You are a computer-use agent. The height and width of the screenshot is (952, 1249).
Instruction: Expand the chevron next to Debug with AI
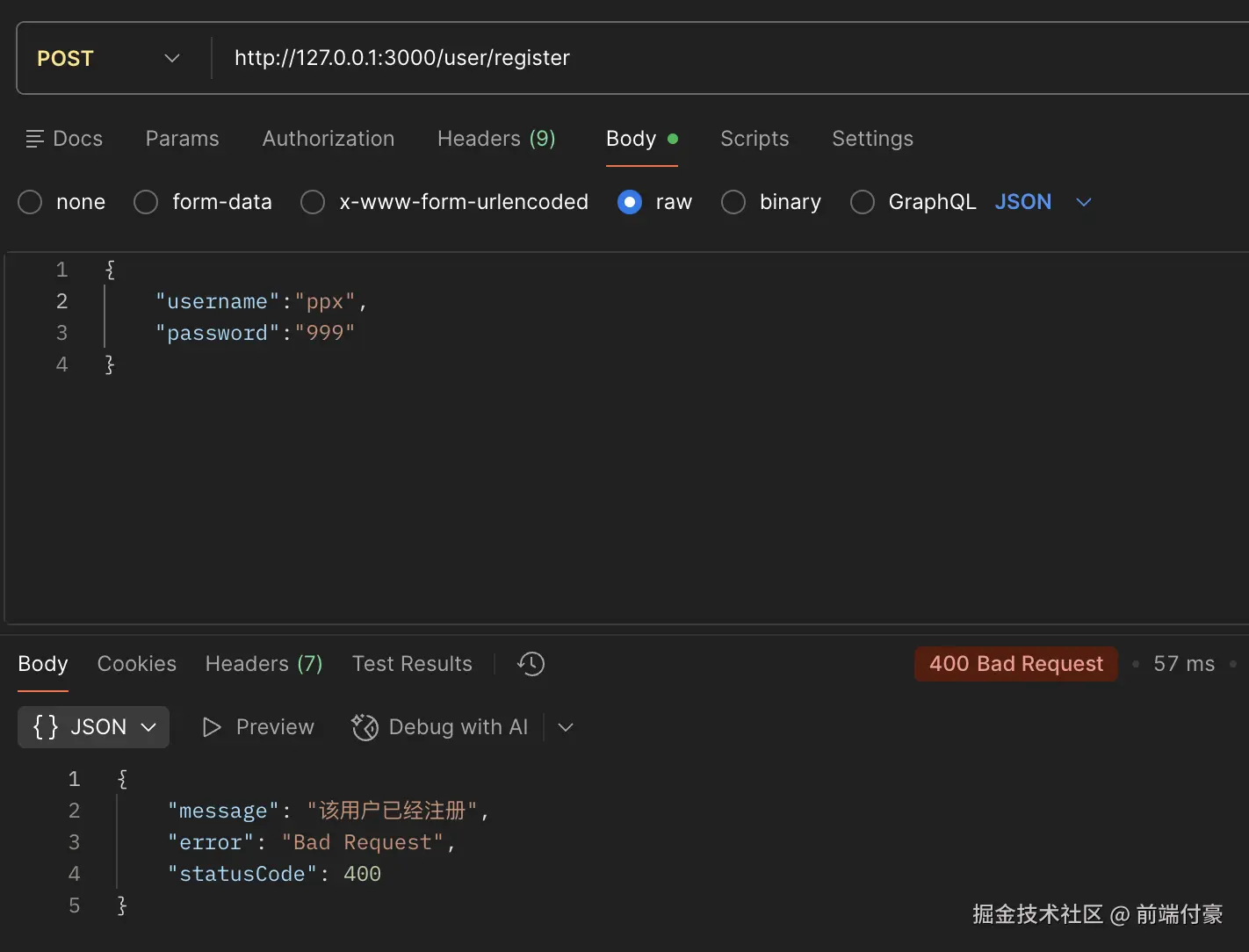[566, 727]
